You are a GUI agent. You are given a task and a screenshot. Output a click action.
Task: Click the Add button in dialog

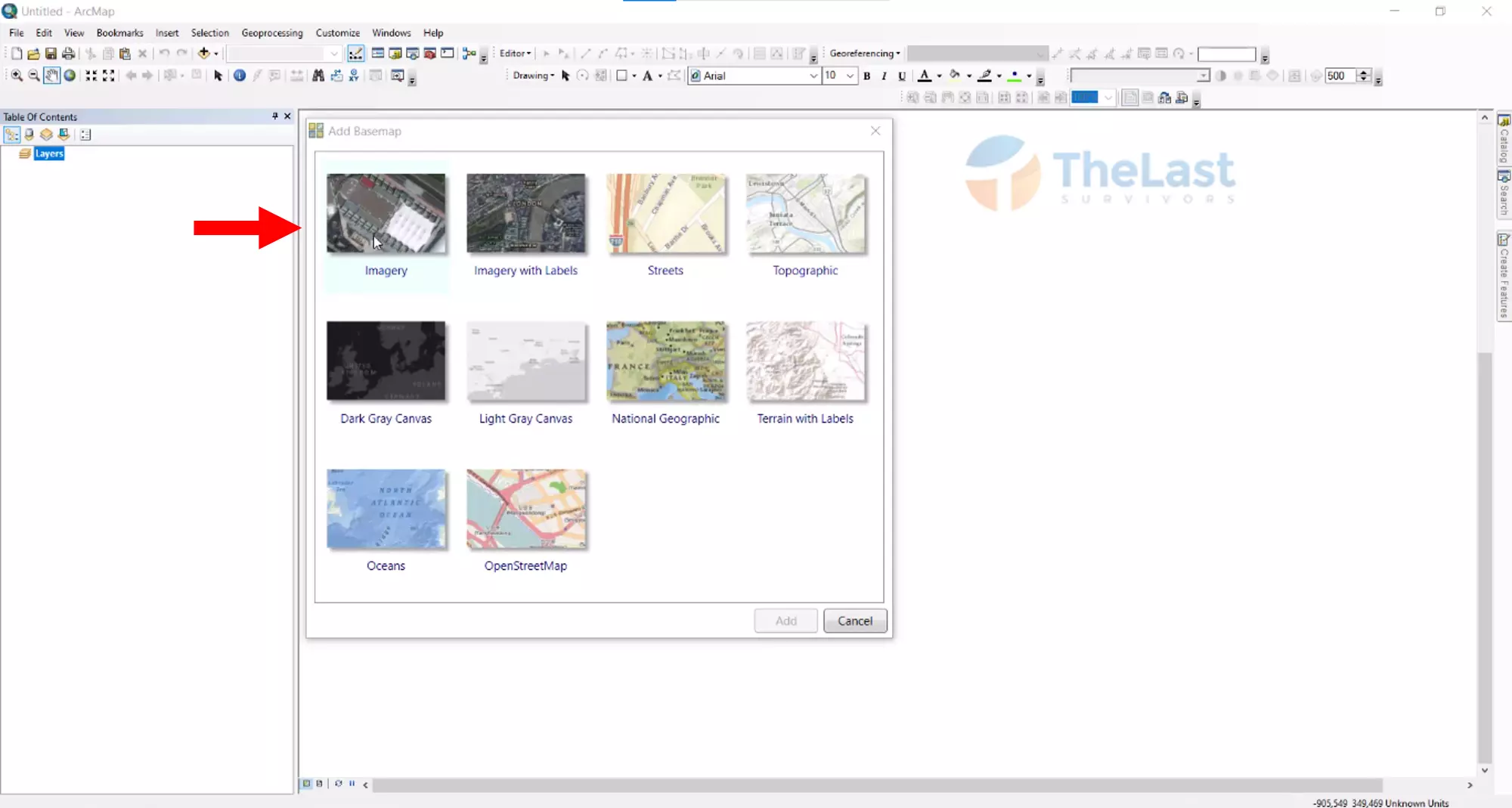[x=785, y=621]
